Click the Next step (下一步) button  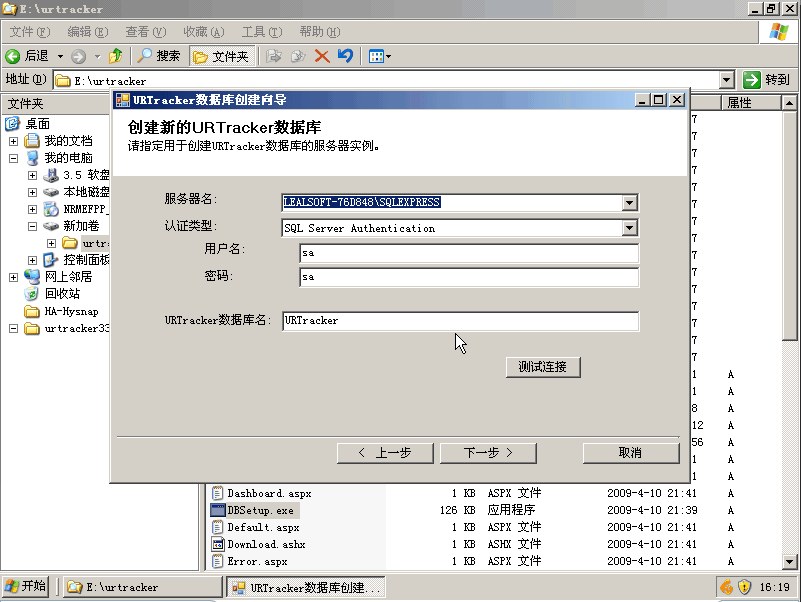coord(488,453)
